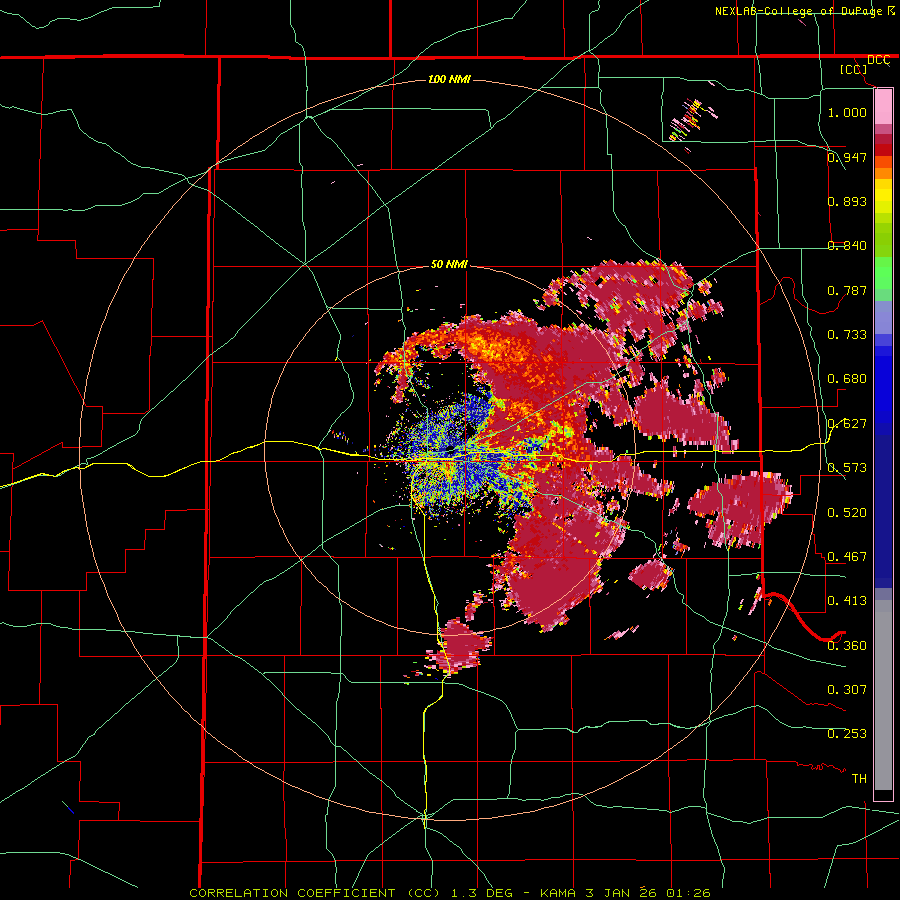Click the DCC product label

click(878, 60)
